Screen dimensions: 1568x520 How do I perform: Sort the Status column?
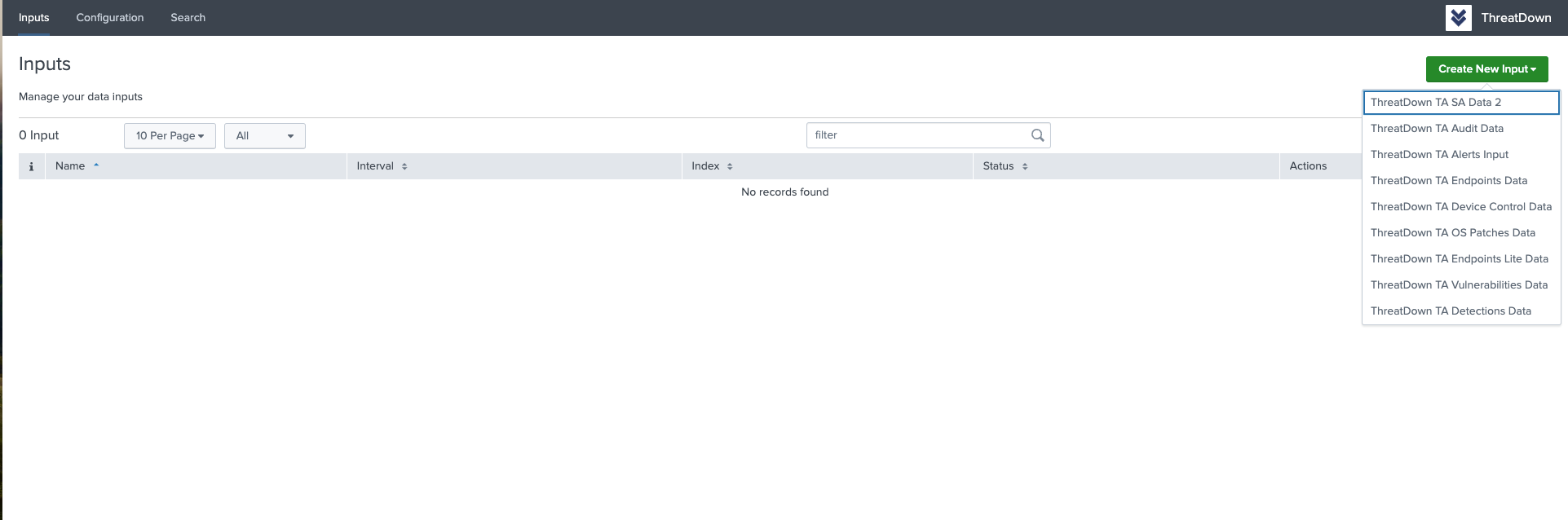1025,166
